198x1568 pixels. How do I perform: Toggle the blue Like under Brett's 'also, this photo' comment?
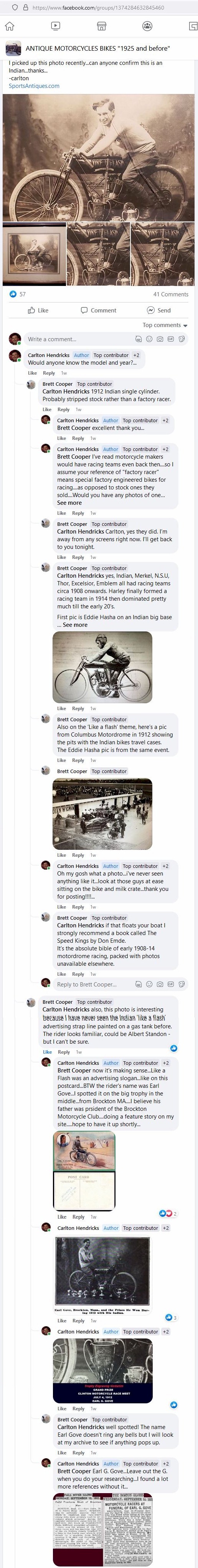pyautogui.click(x=48, y=1052)
